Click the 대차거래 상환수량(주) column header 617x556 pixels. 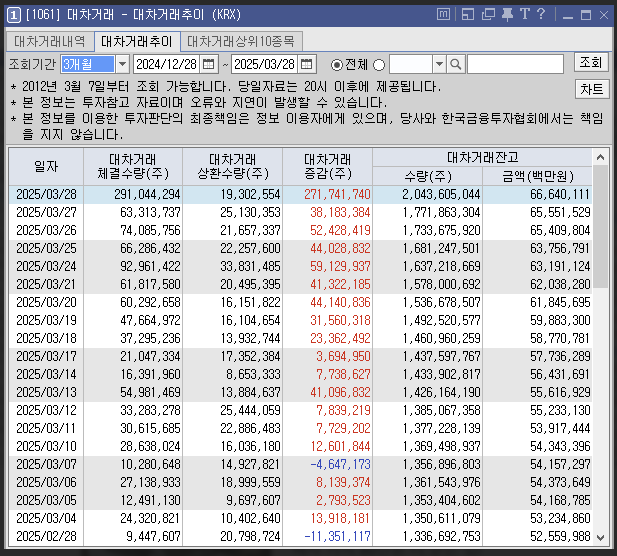tap(233, 167)
